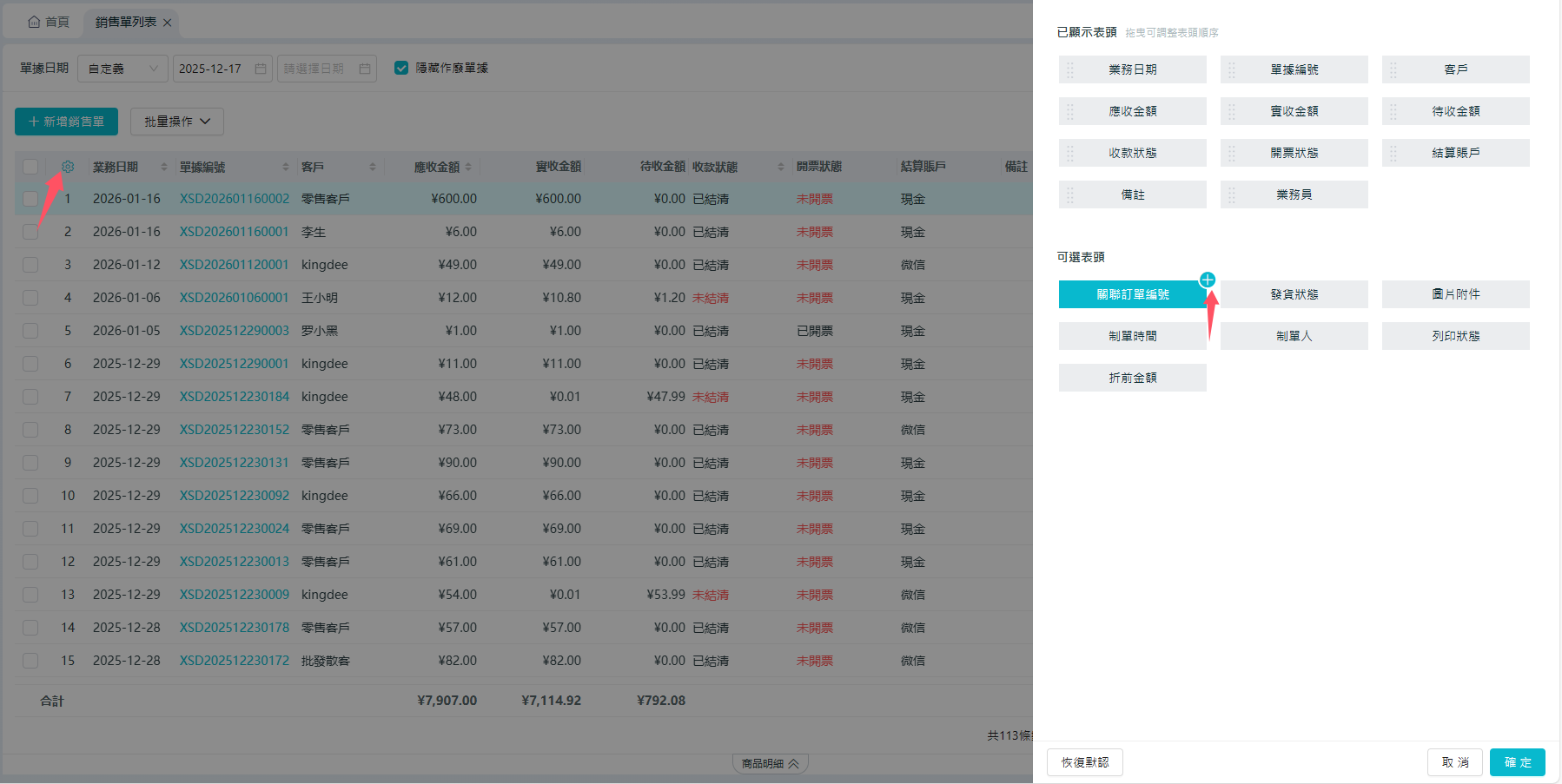The height and width of the screenshot is (784, 1562).
Task: Open calendar icon for start date 2025-12-17
Action: tap(261, 69)
